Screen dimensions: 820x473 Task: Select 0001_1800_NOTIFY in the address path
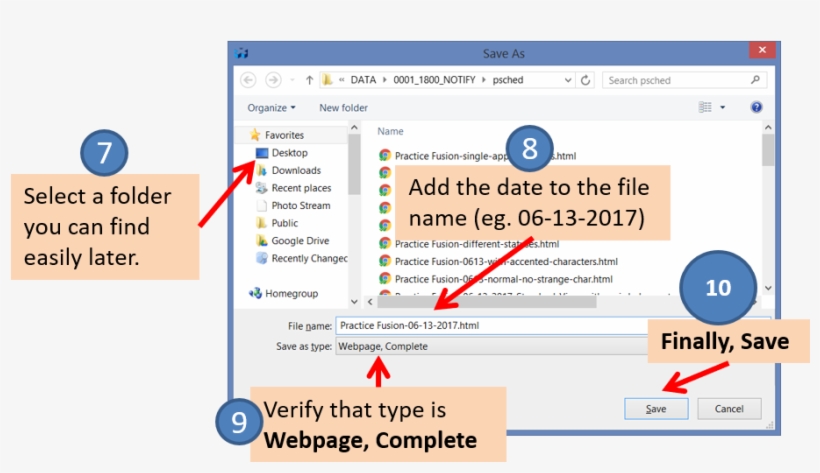coord(434,80)
